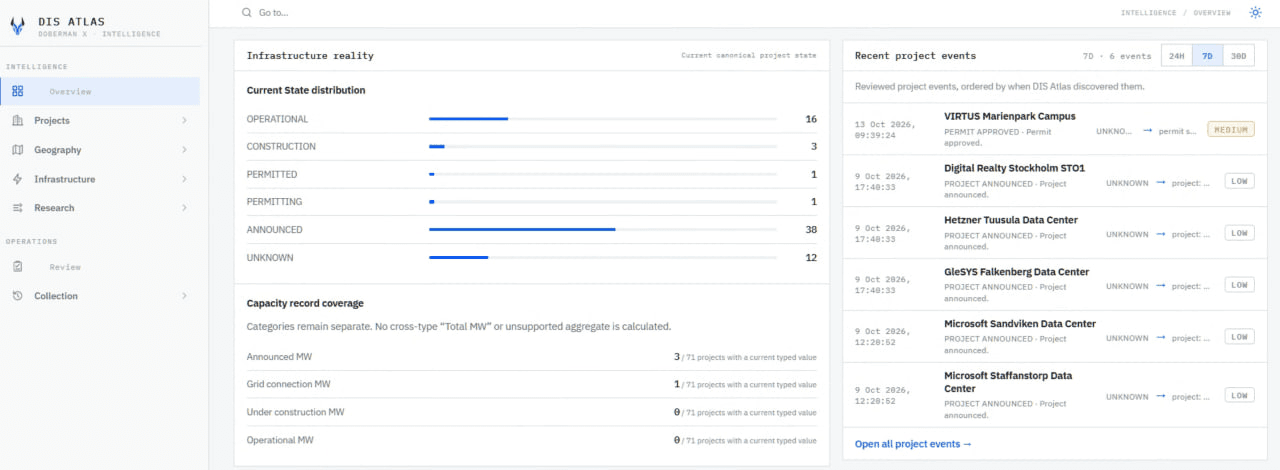This screenshot has width=1280, height=470.
Task: Click the Announced MW coverage row
Action: click(x=532, y=356)
